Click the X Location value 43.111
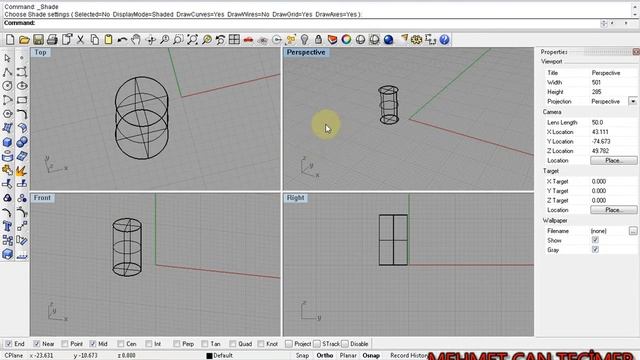The width and height of the screenshot is (640, 360). (600, 132)
